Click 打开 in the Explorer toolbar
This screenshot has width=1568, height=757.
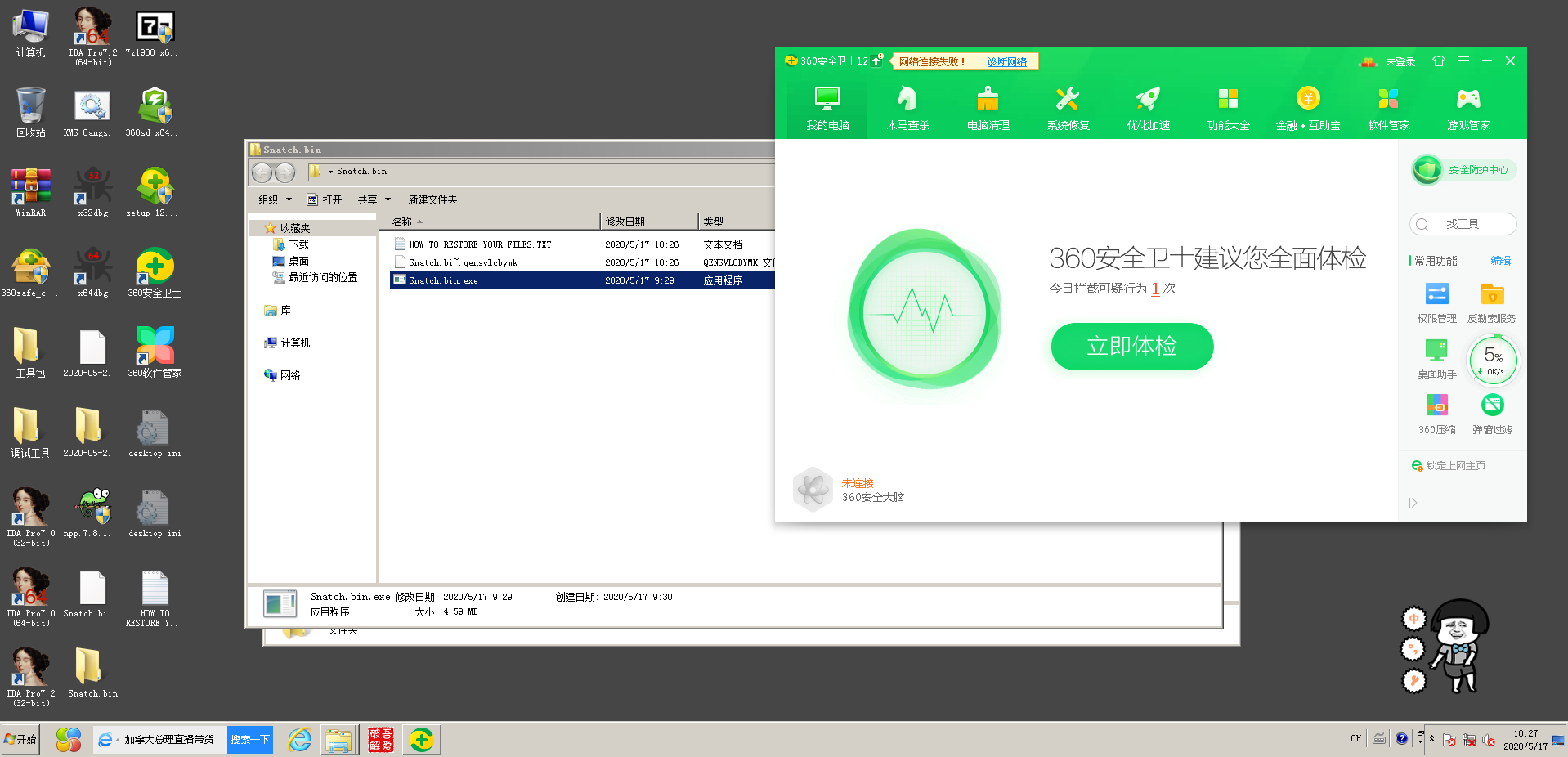[324, 199]
